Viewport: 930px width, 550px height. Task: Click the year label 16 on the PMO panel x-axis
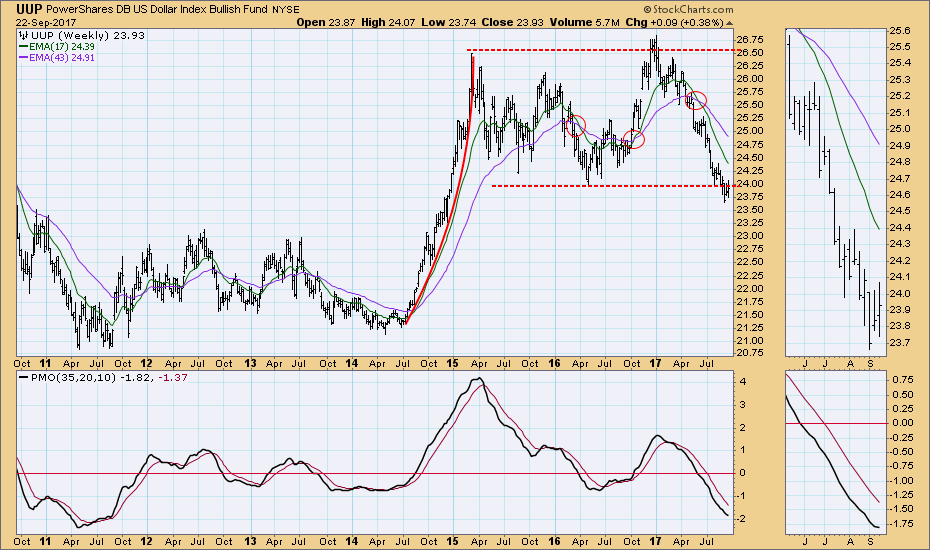[554, 541]
